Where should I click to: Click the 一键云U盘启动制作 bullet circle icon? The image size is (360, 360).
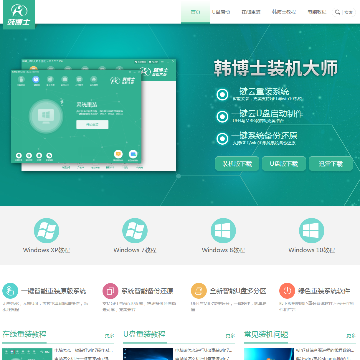222,117
